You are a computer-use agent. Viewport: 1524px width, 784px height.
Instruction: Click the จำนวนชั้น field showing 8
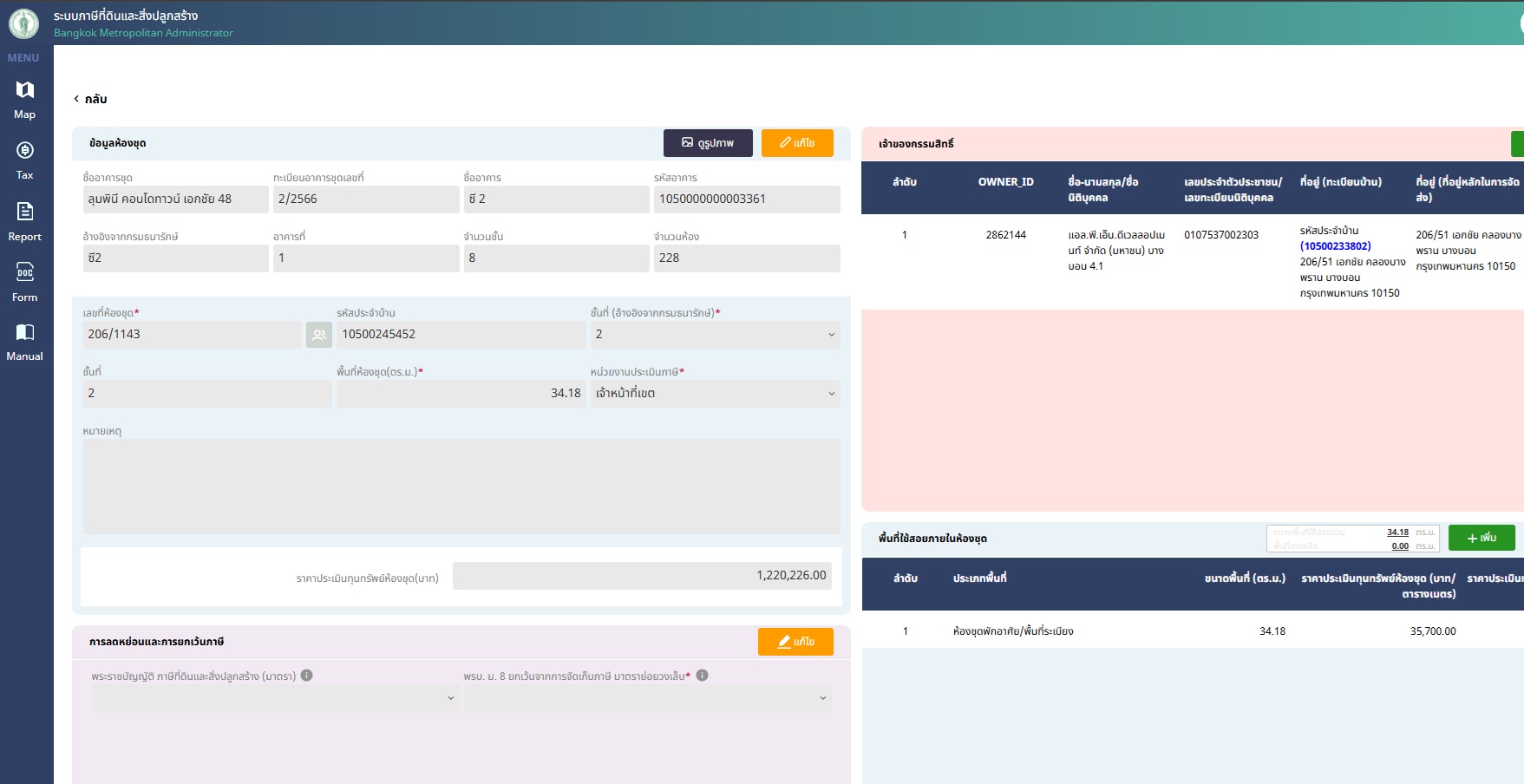[x=556, y=258]
